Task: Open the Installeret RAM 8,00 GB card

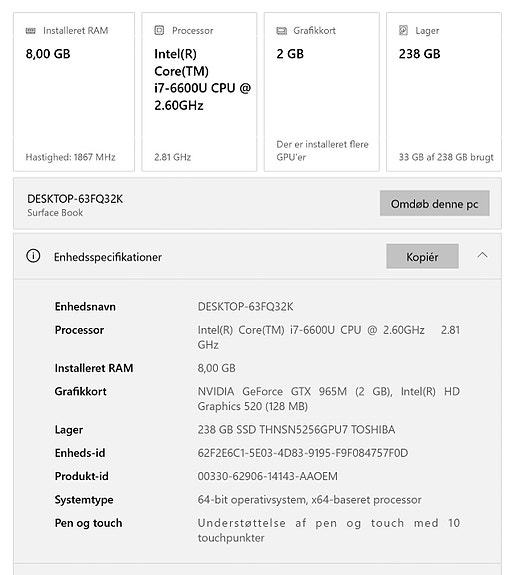Action: pos(74,92)
